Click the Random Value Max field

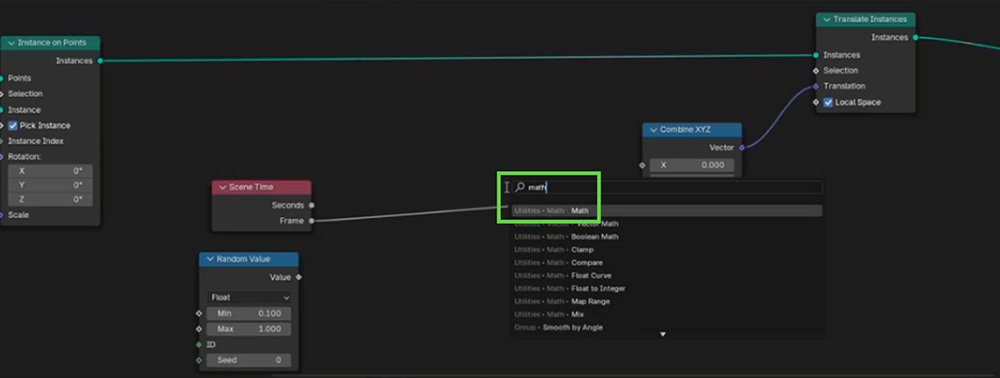[x=249, y=329]
